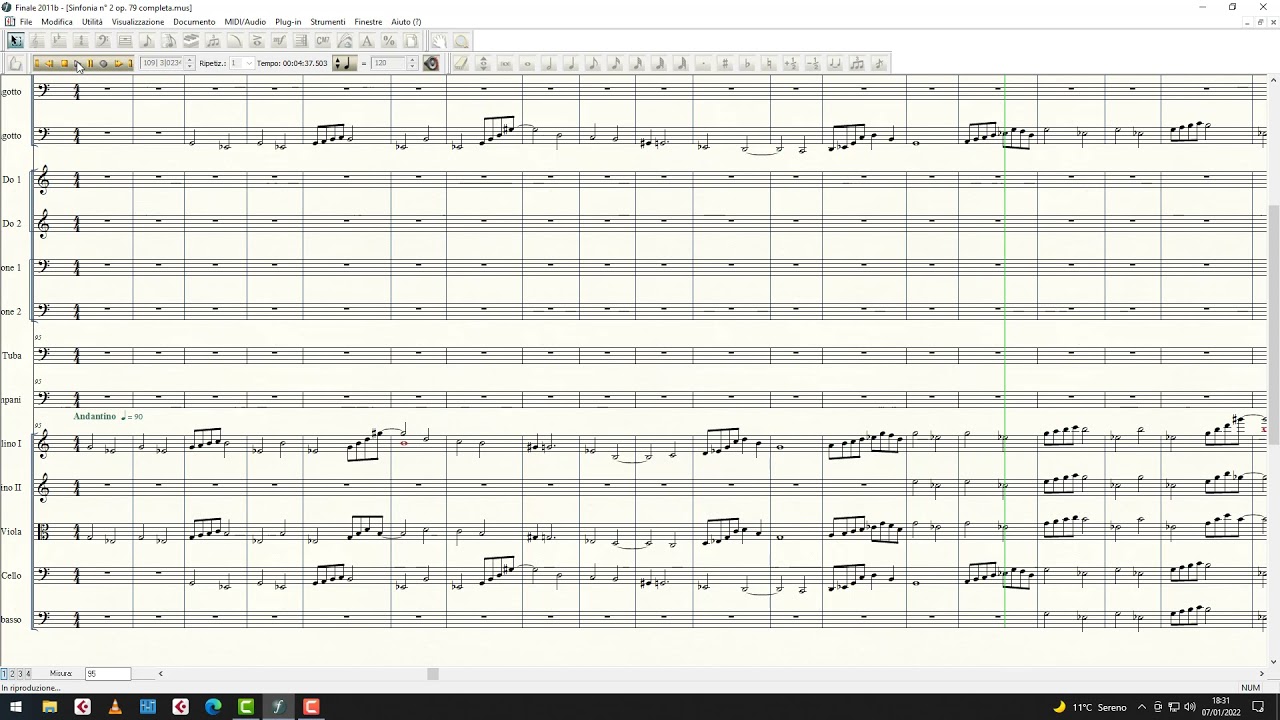Rewind playback with the rewind button

(48, 63)
